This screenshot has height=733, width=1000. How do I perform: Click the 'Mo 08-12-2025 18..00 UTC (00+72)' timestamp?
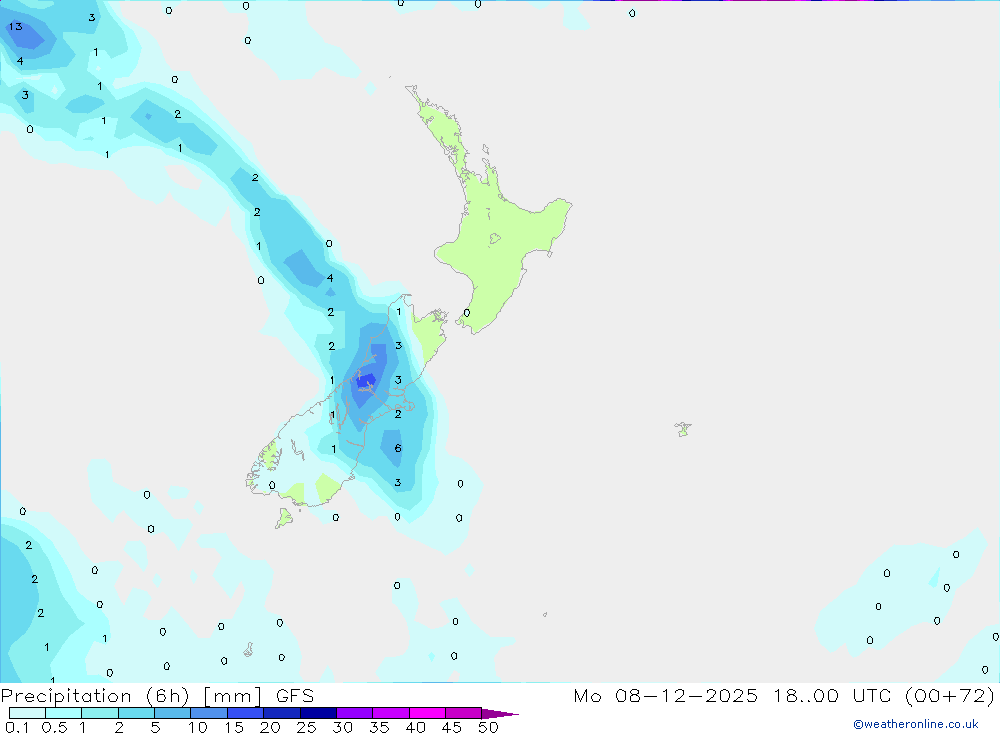784,695
